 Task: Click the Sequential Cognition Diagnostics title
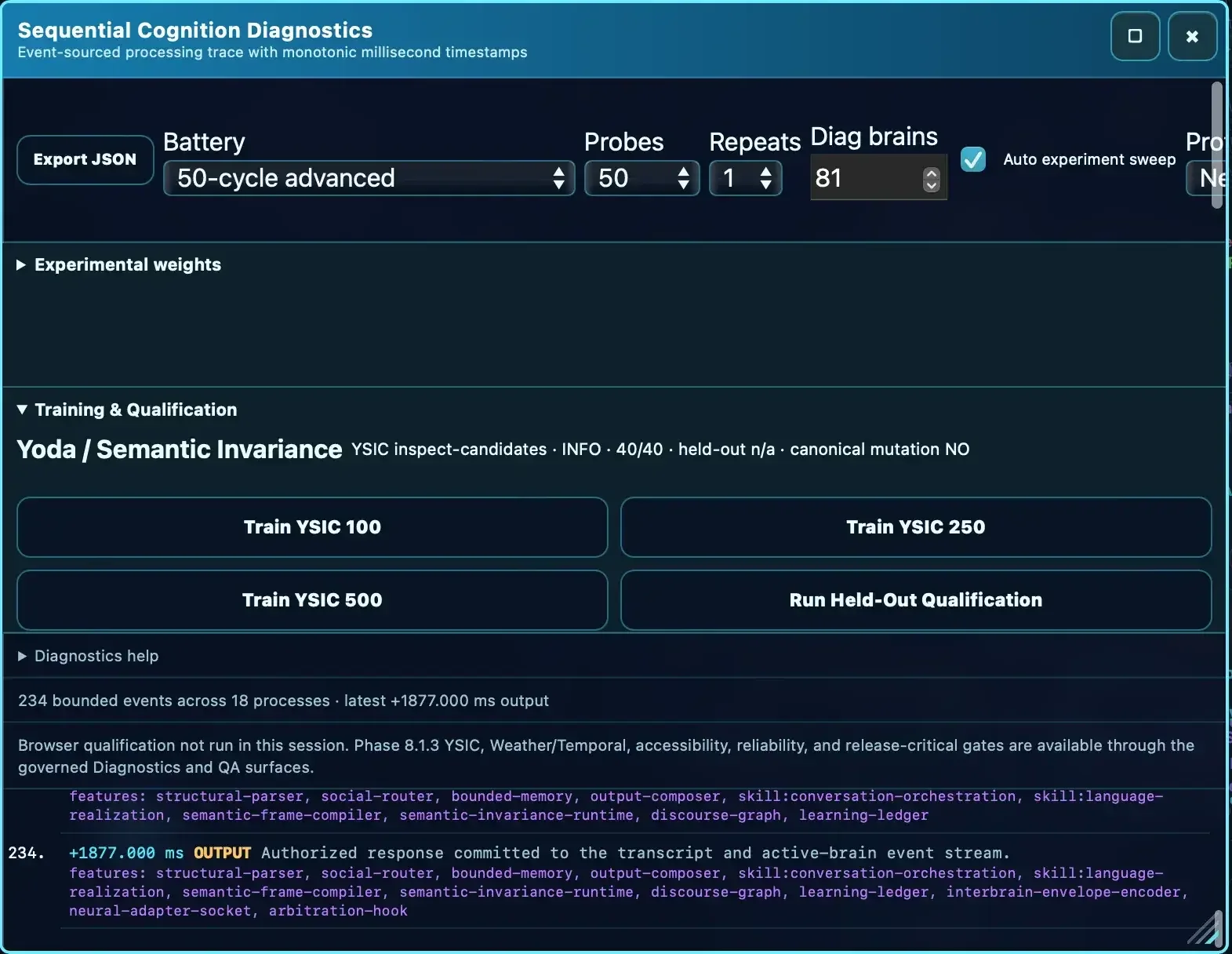pos(195,30)
